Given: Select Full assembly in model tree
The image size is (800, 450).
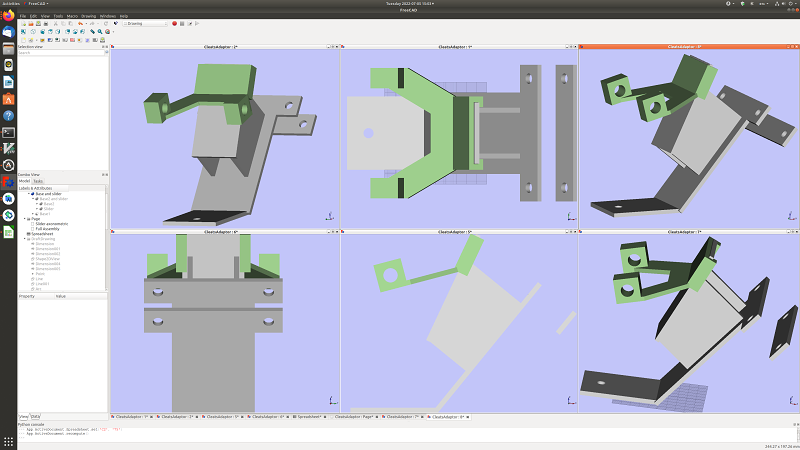Looking at the screenshot, I should (x=46, y=228).
